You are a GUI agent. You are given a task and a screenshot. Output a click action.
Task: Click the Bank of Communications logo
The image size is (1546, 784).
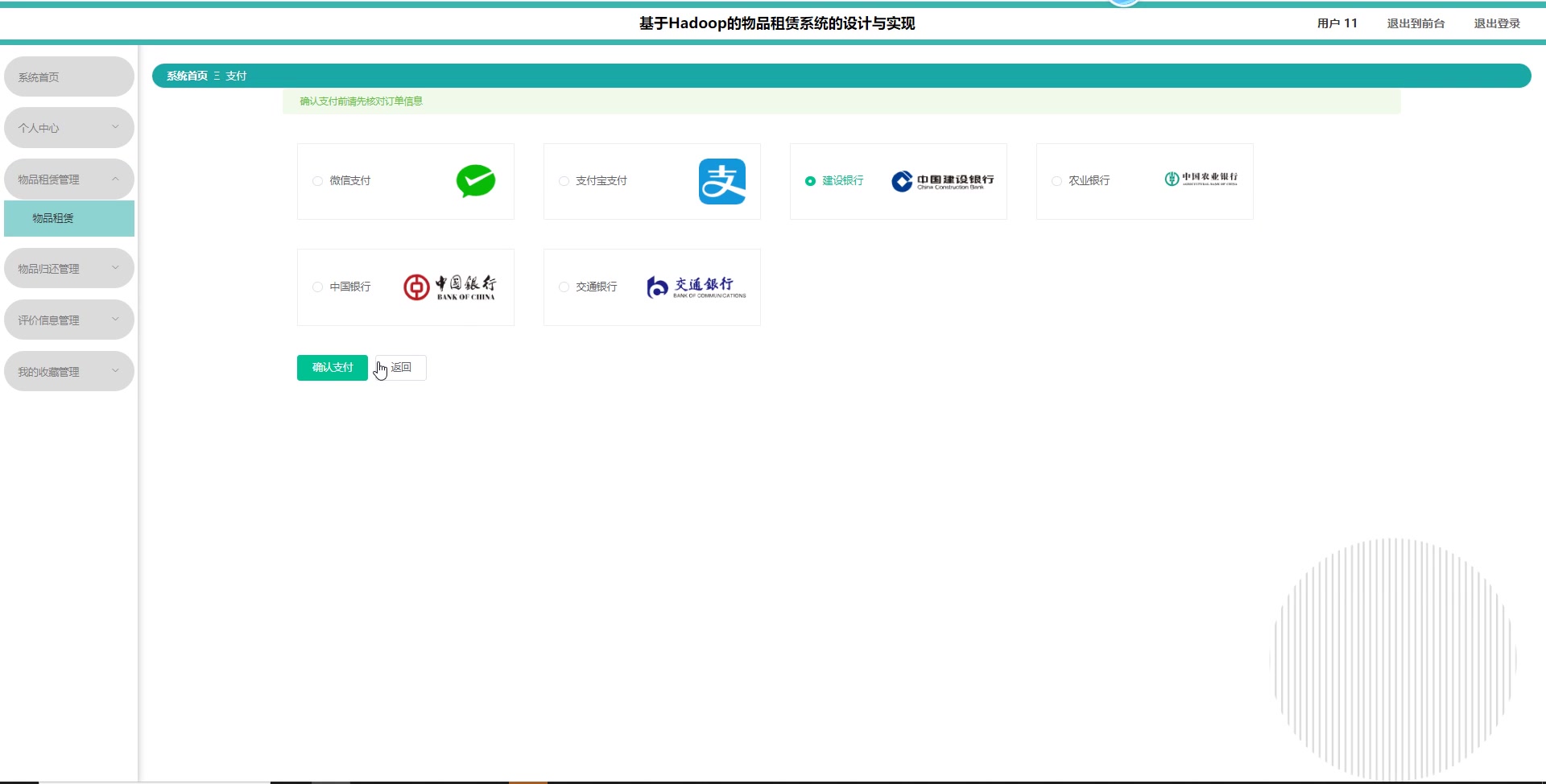click(697, 287)
